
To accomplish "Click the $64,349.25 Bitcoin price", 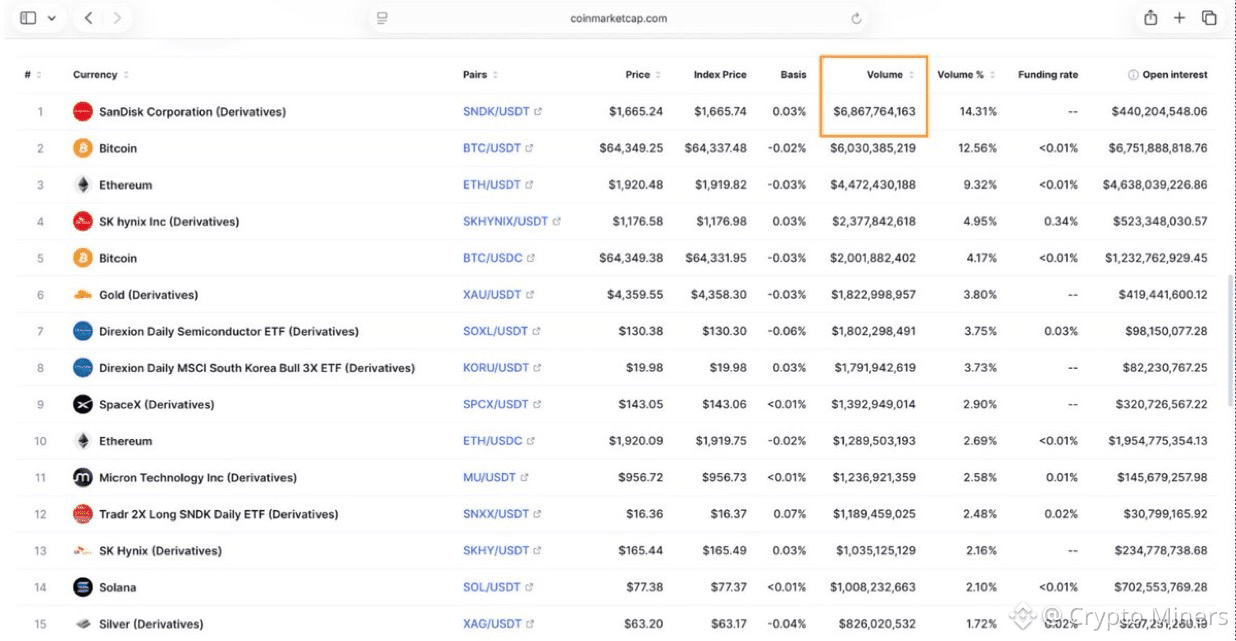I will pyautogui.click(x=631, y=148).
